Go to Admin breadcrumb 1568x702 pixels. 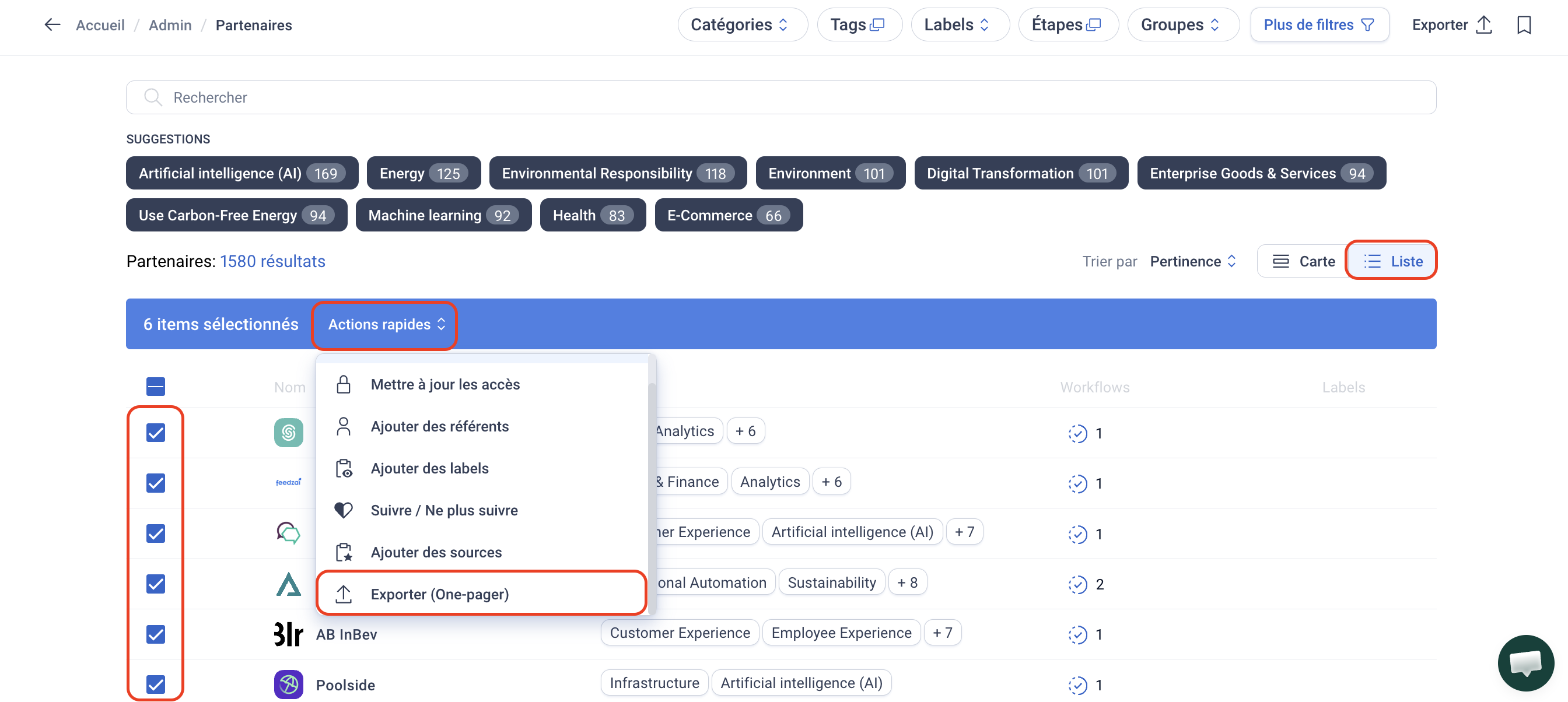point(170,25)
